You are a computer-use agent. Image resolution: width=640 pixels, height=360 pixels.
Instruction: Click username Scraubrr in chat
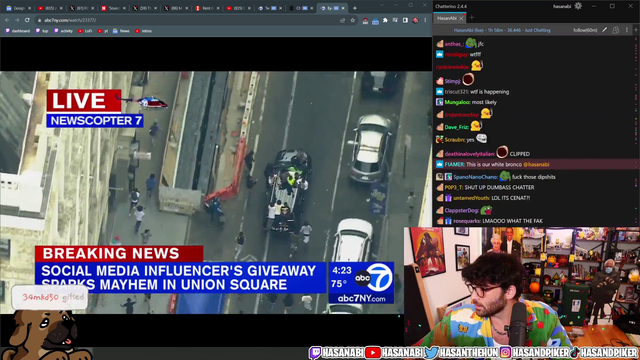[x=455, y=140]
